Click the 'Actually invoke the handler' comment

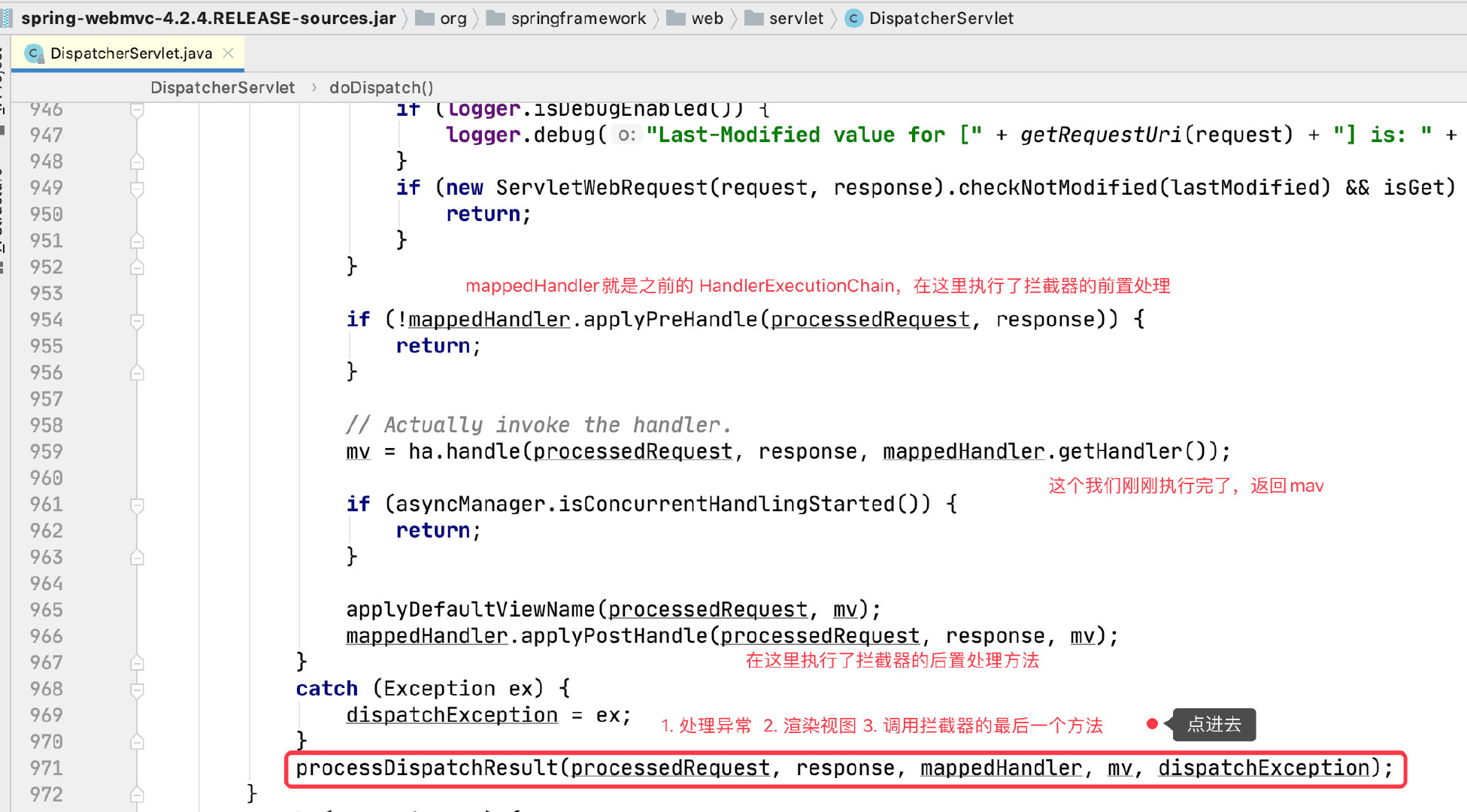point(538,425)
